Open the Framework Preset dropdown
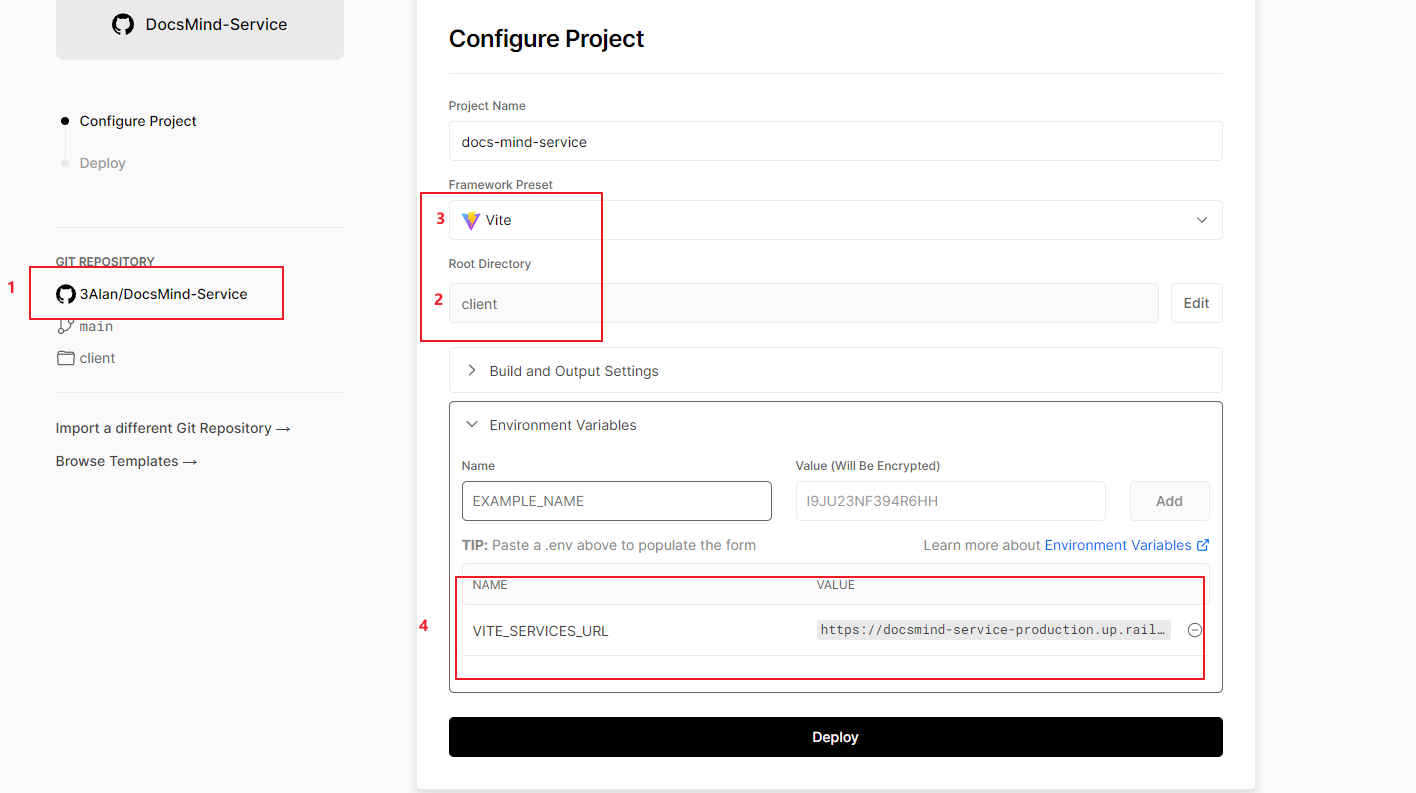1416x793 pixels. (835, 220)
